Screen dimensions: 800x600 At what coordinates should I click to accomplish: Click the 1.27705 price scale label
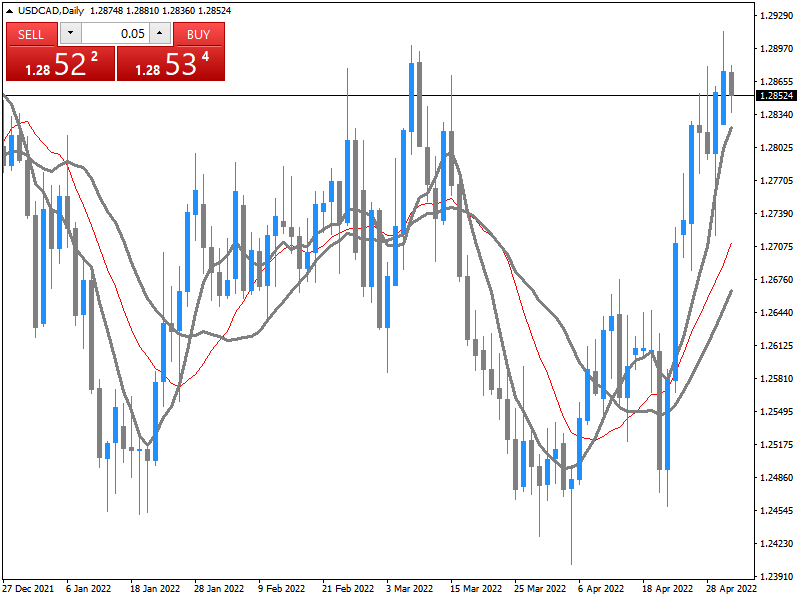[x=776, y=181]
